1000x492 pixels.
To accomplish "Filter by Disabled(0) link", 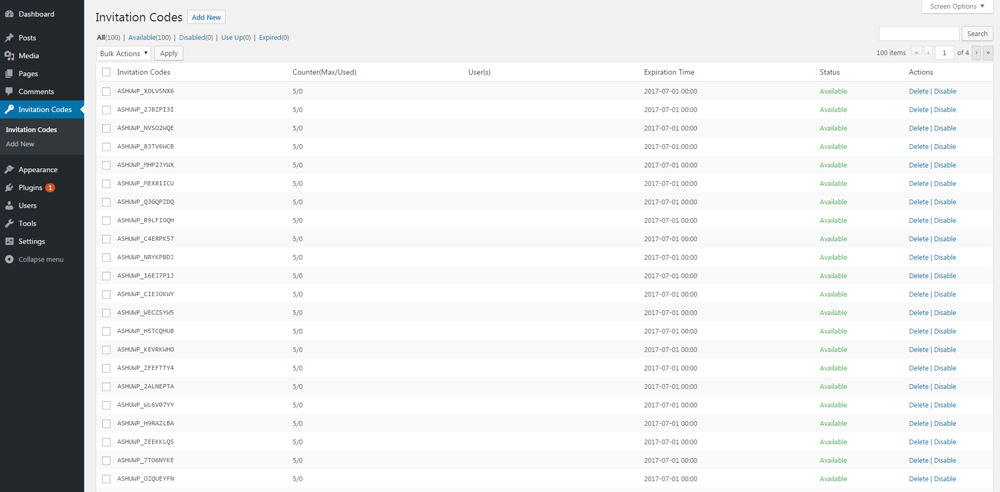I will pyautogui.click(x=196, y=38).
